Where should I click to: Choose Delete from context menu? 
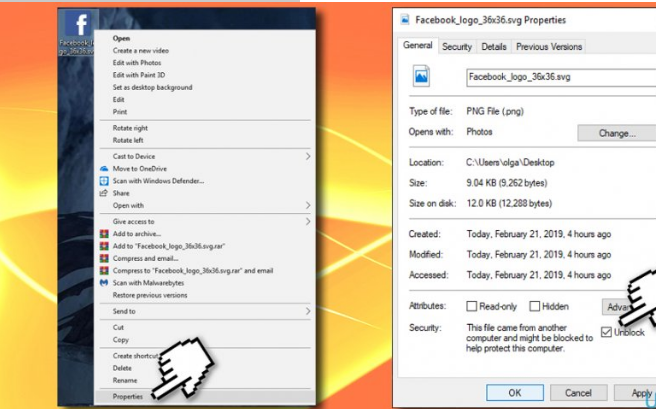coord(122,368)
